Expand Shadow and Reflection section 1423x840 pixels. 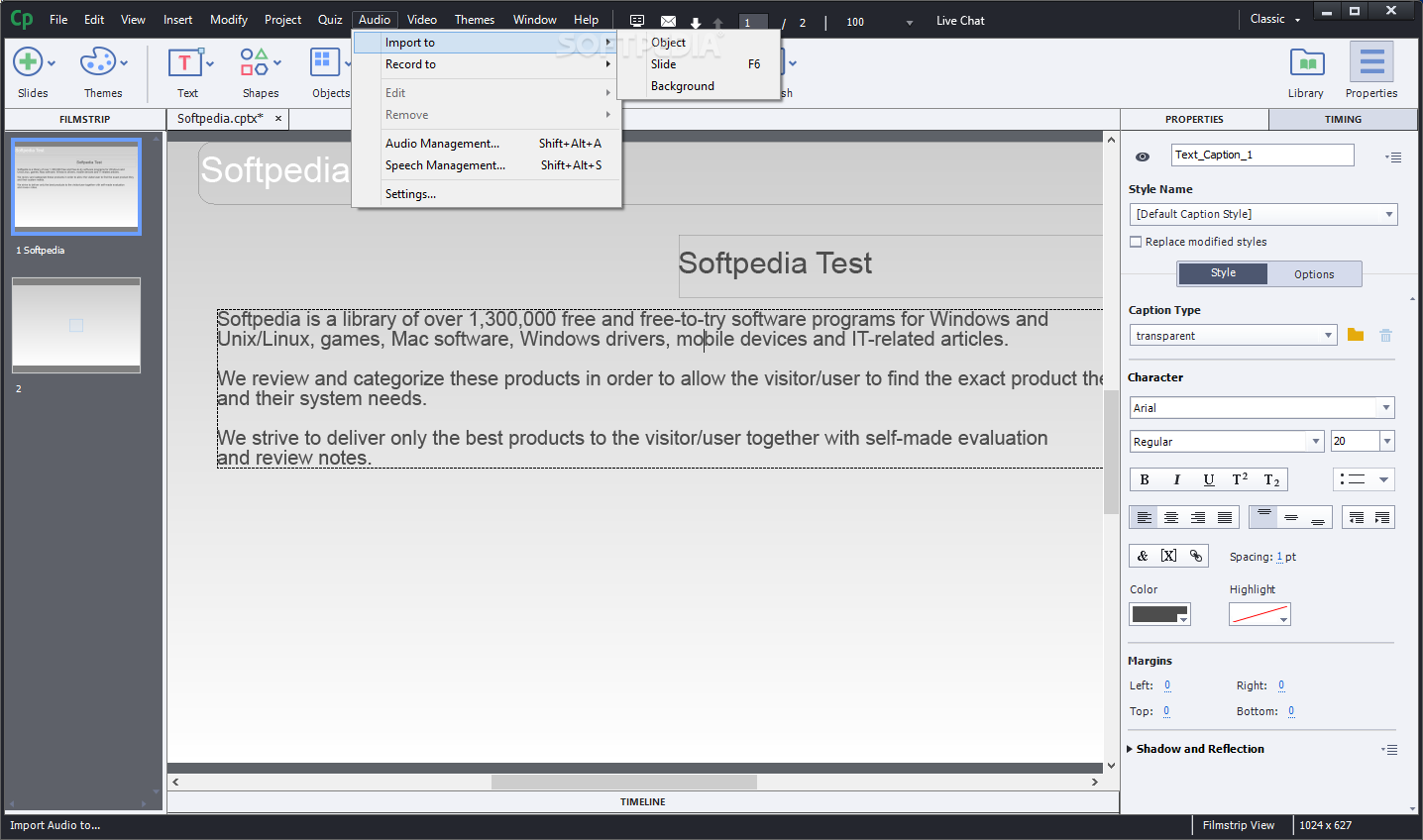[1130, 749]
